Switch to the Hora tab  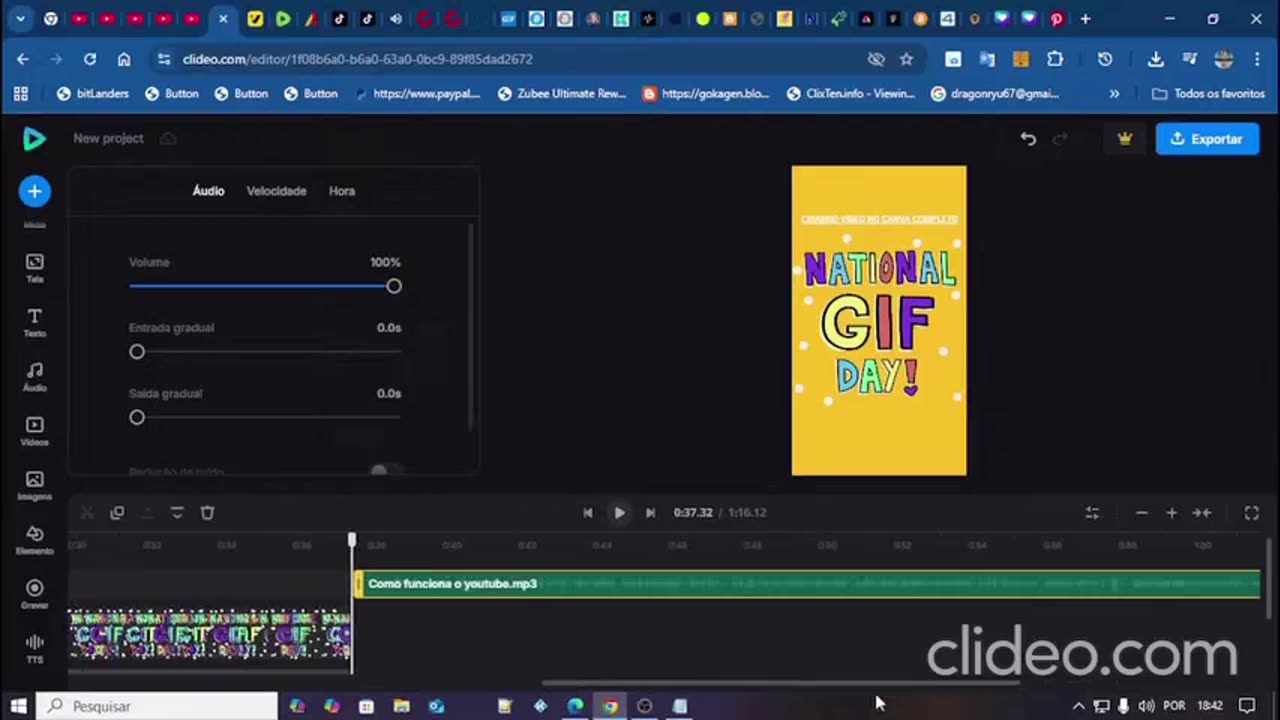tap(342, 191)
